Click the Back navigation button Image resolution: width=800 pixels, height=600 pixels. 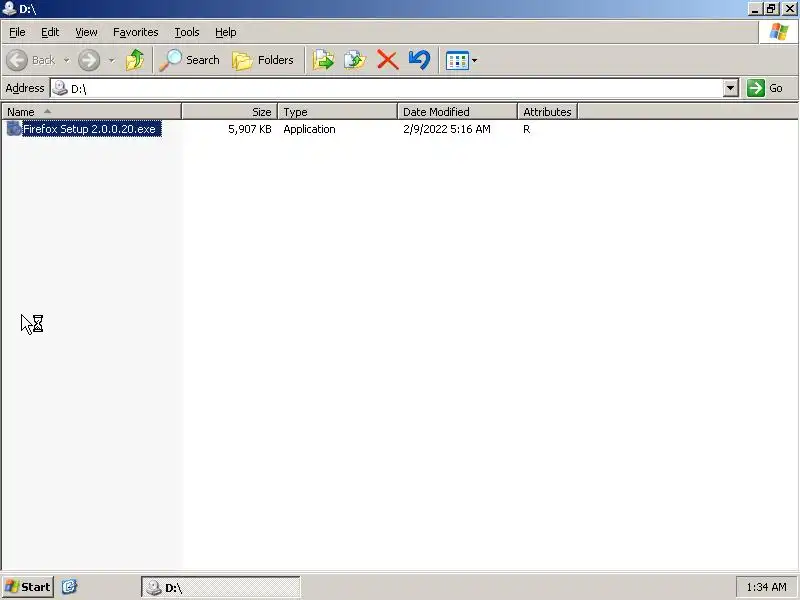pos(31,60)
